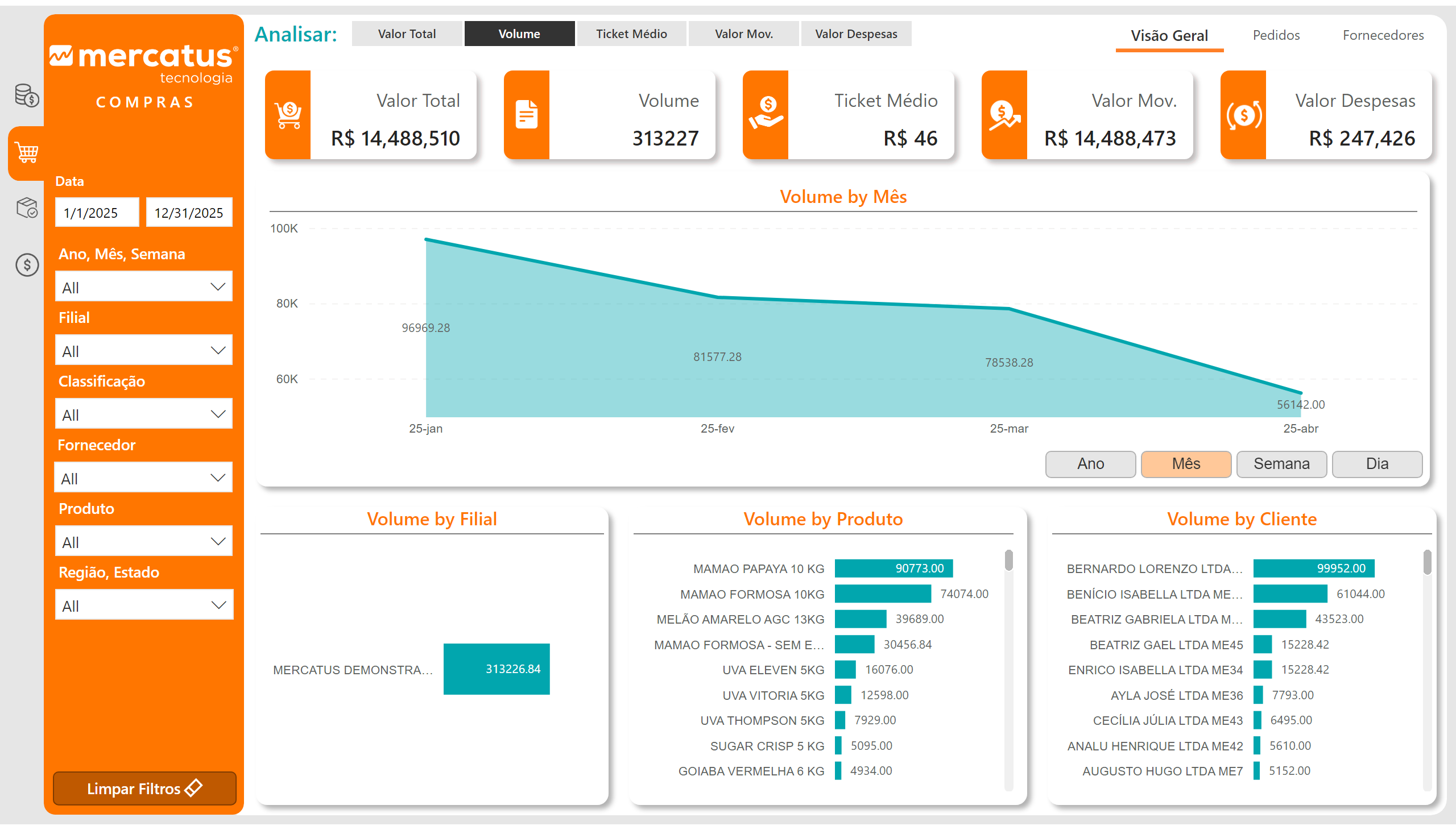Viewport: 1456px width, 830px height.
Task: Switch chart granularity to Ano
Action: 1090,464
